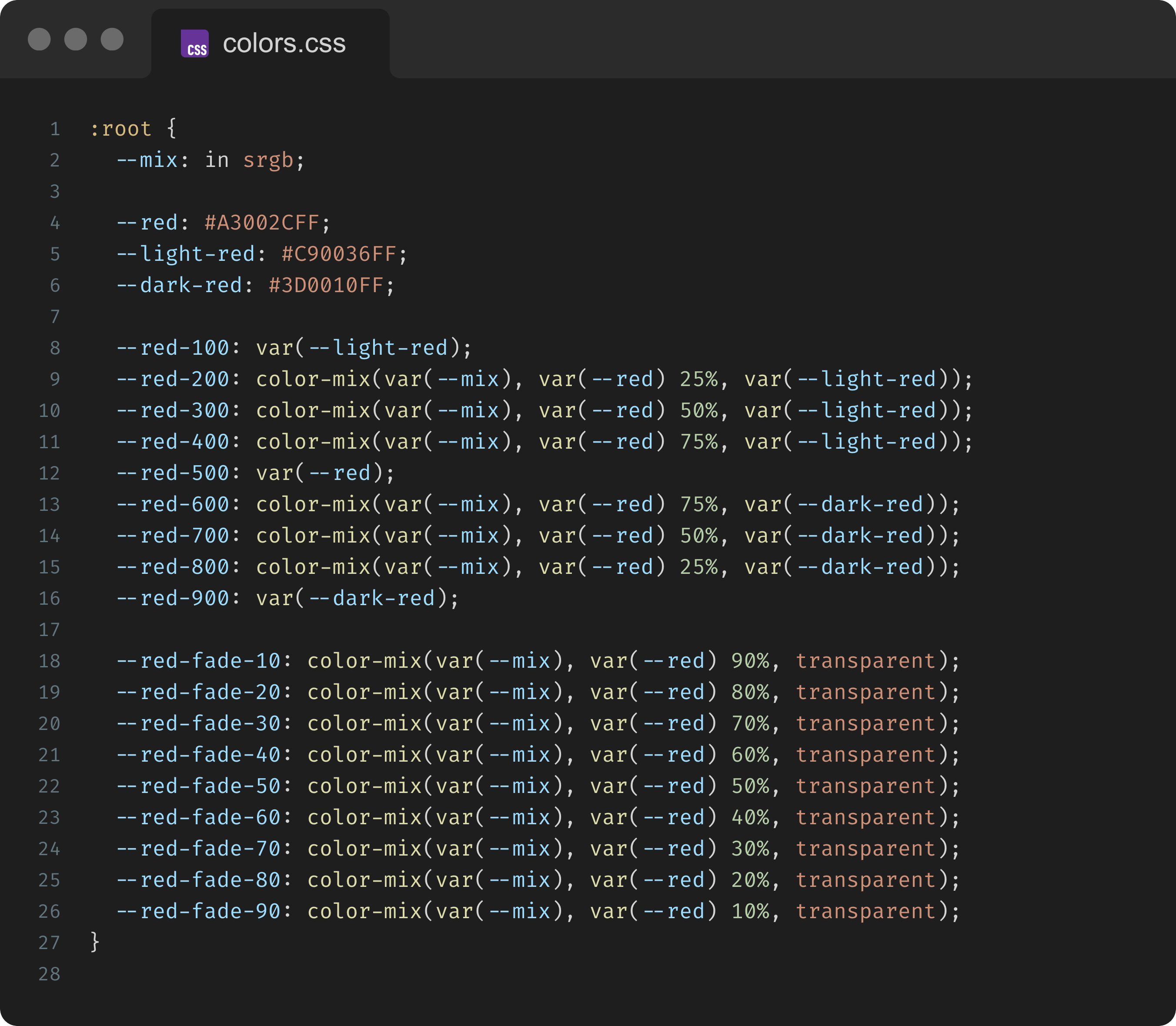Click the middle gray window dot
The image size is (1176, 1026).
tap(76, 40)
